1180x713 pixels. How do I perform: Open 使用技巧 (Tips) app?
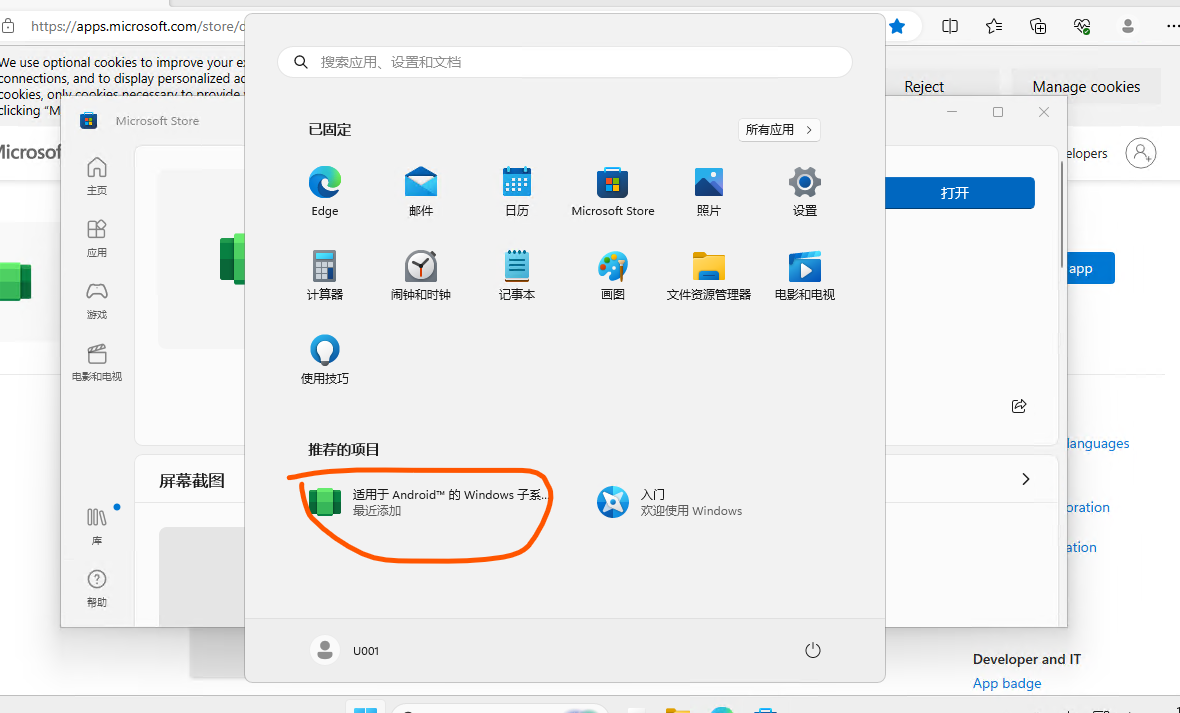click(x=324, y=359)
